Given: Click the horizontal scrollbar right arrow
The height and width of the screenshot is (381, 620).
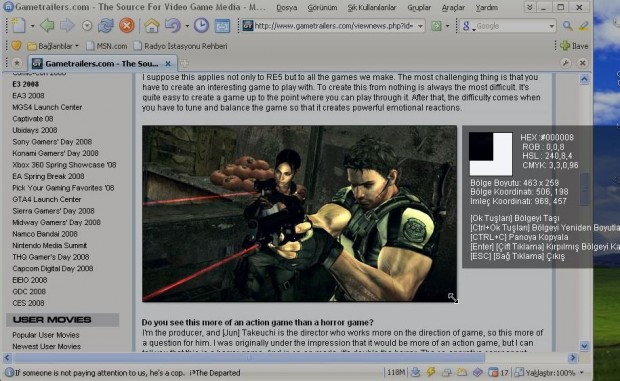Looking at the screenshot, I should click(x=573, y=358).
